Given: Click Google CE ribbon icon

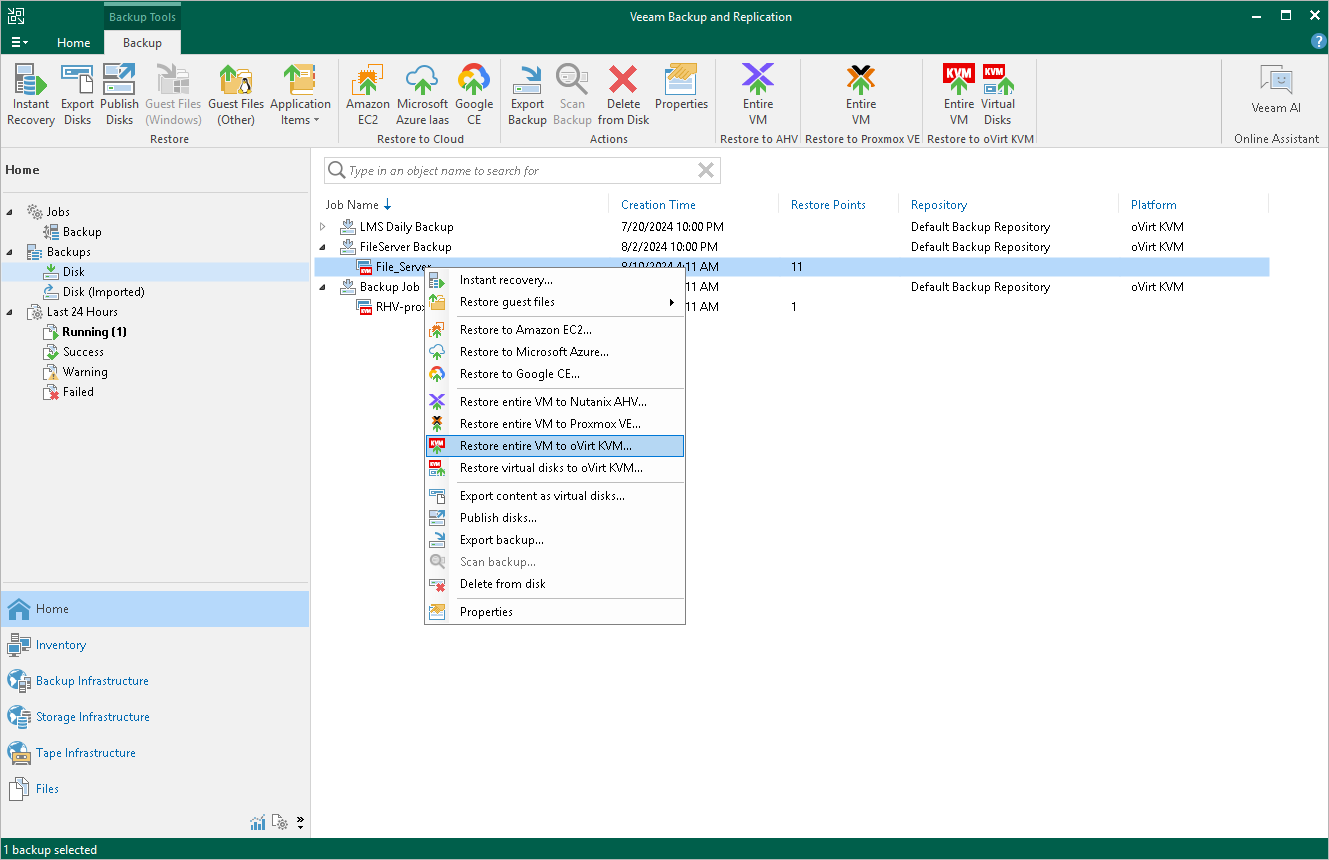Looking at the screenshot, I should point(474,95).
